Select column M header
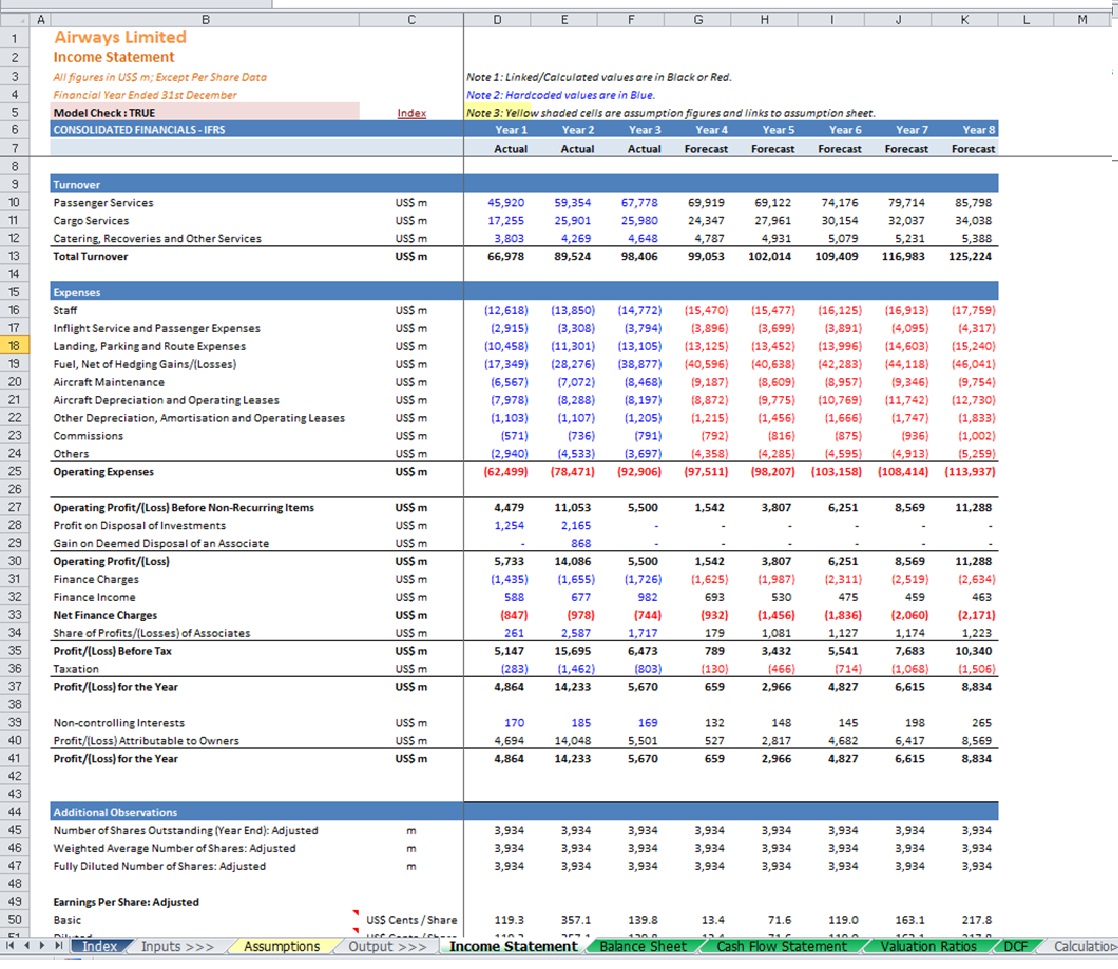 (x=1082, y=20)
